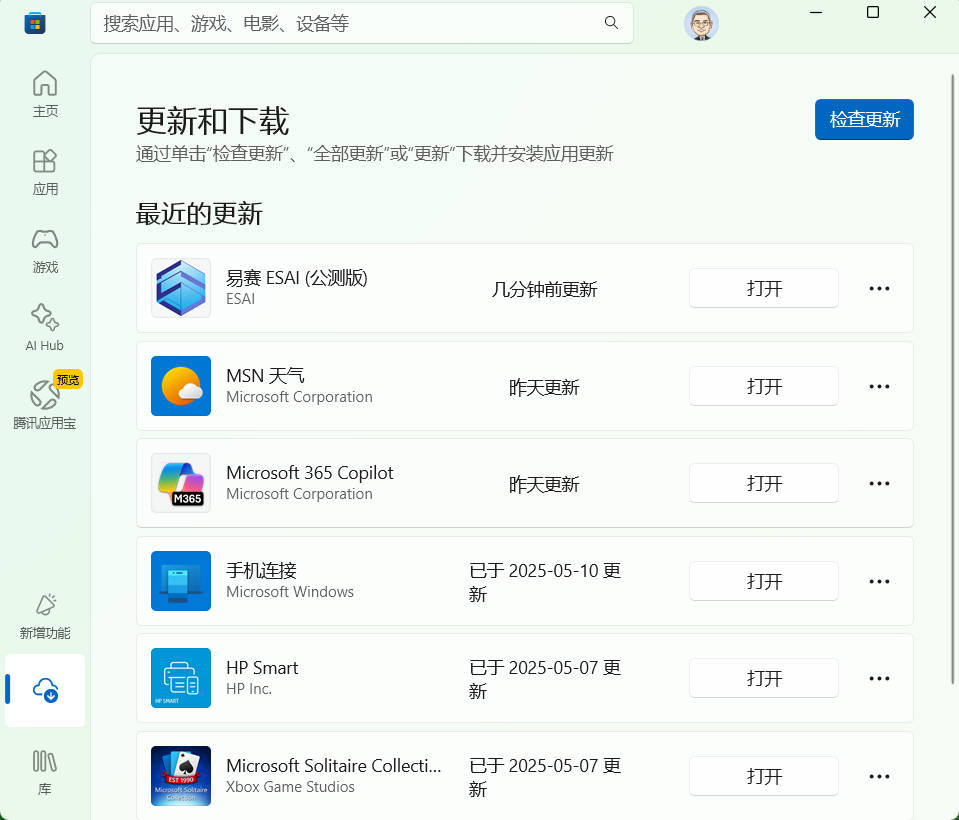The height and width of the screenshot is (820, 959).
Task: Close the Microsoft Store window
Action: (930, 12)
